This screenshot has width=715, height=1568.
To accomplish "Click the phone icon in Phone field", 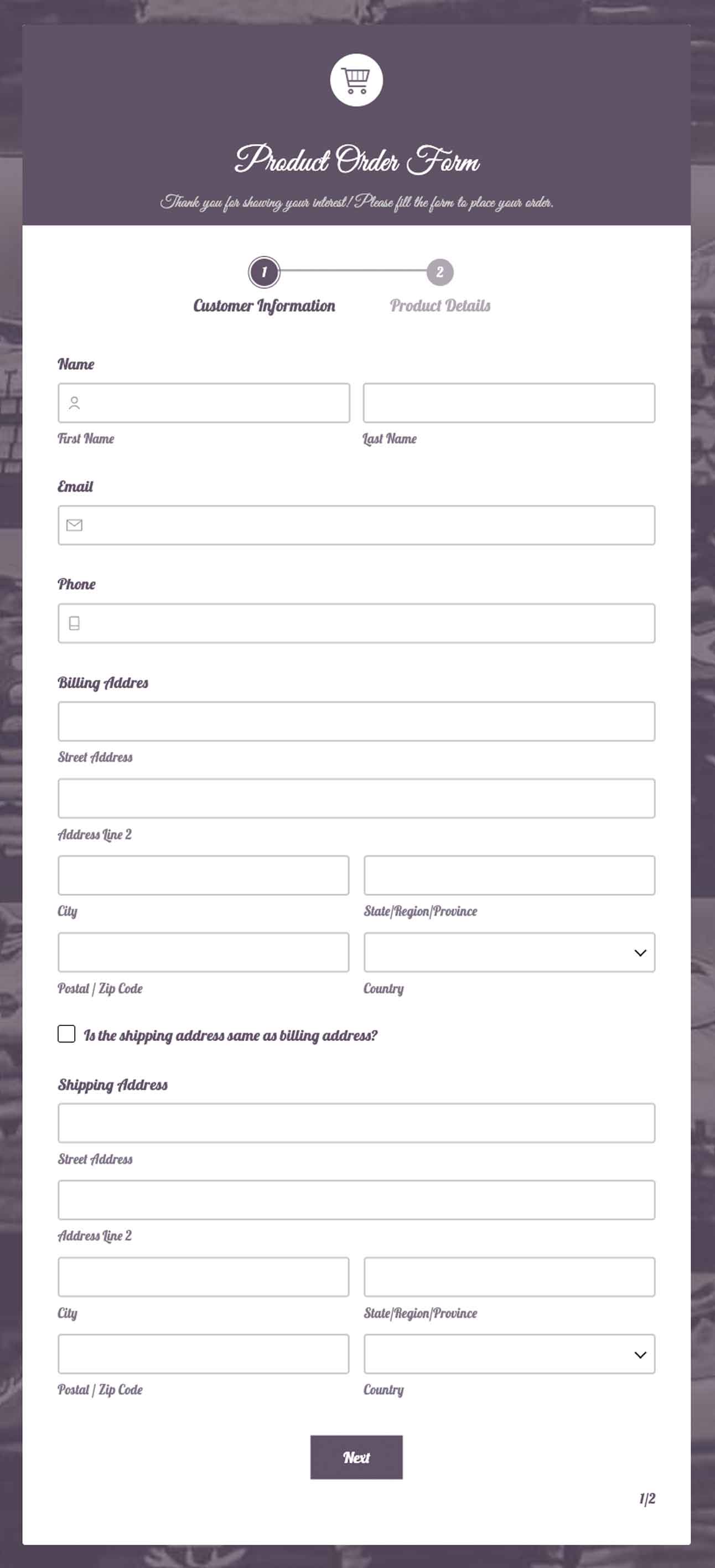I will click(x=75, y=622).
